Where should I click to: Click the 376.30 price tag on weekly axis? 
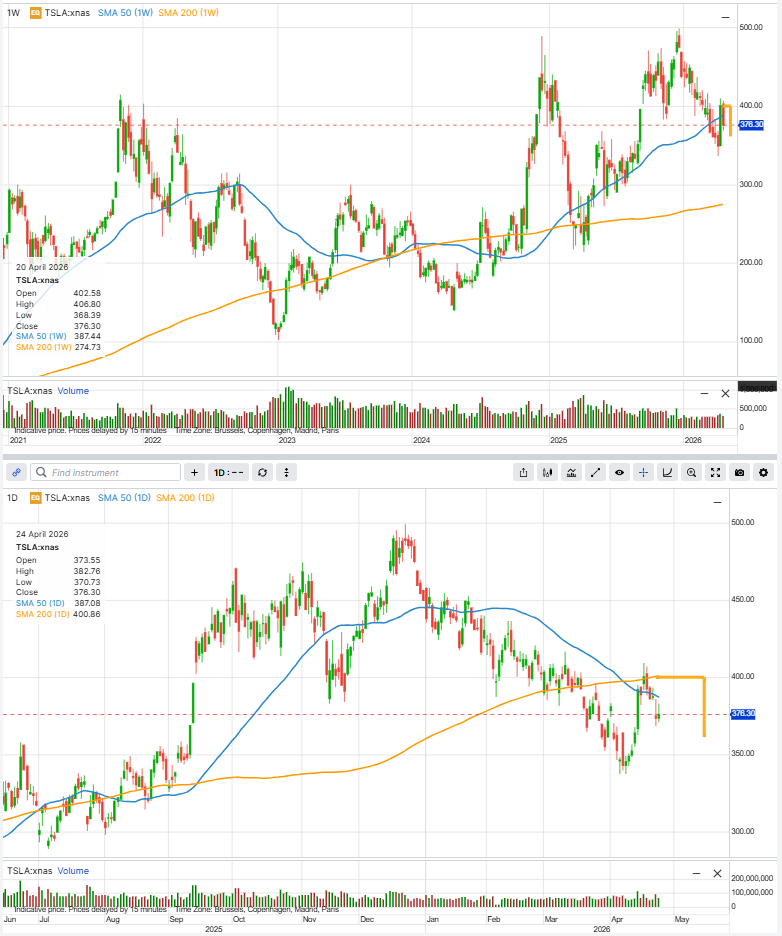751,125
